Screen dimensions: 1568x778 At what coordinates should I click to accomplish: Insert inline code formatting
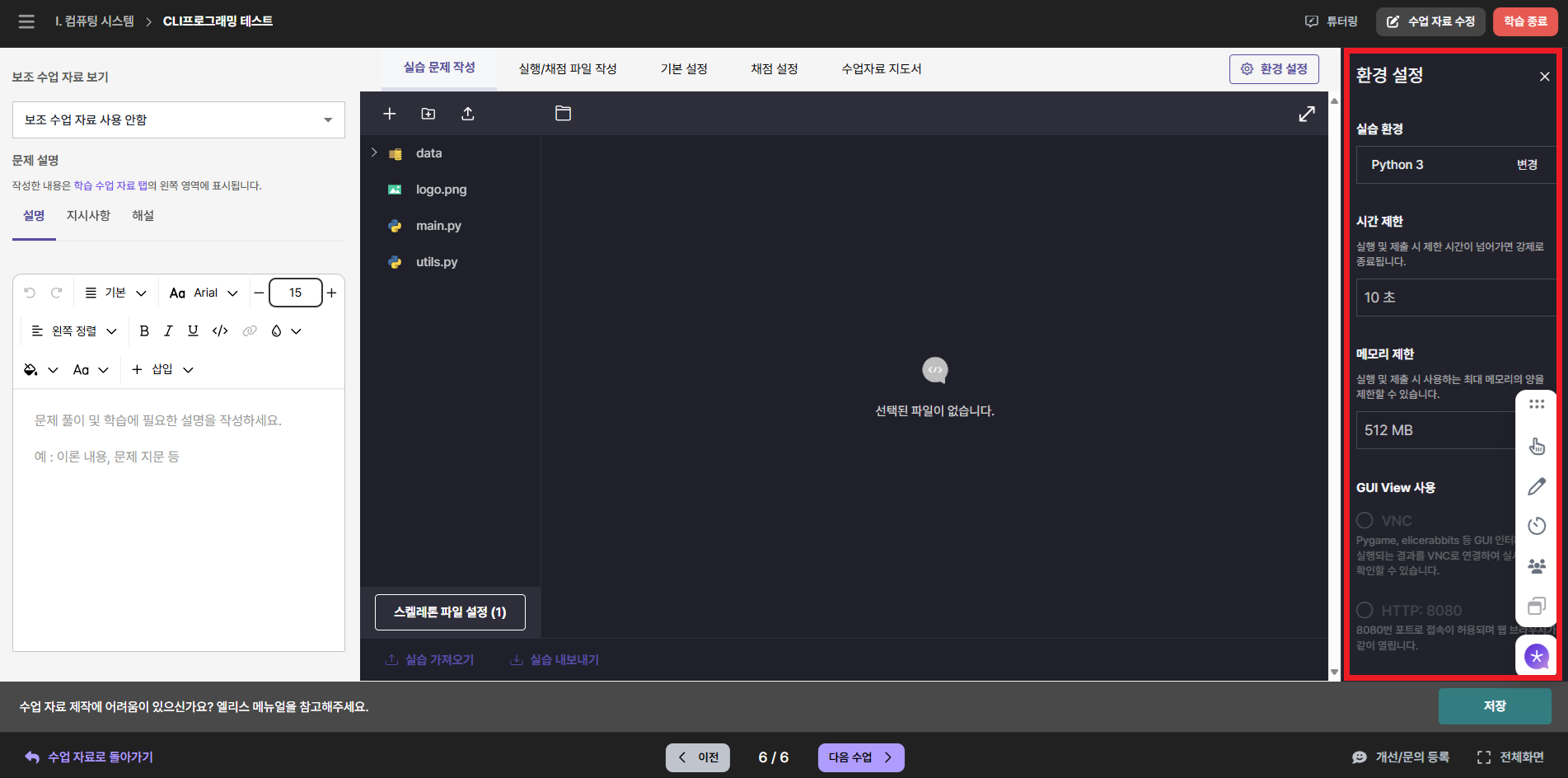click(x=220, y=330)
